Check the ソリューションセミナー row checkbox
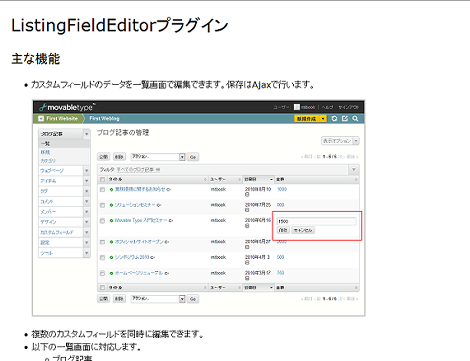Image resolution: width=470 pixels, height=361 pixels. point(102,205)
